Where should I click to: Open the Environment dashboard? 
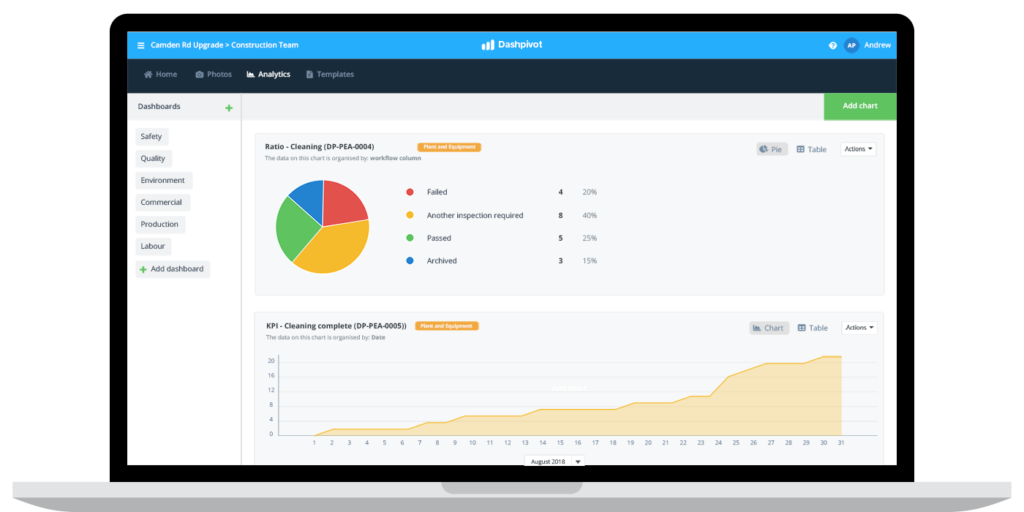coord(163,180)
